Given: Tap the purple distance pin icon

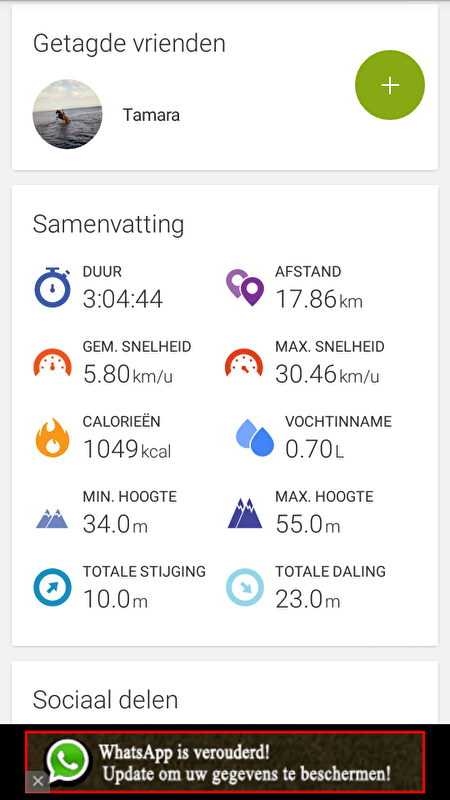Looking at the screenshot, I should (245, 288).
